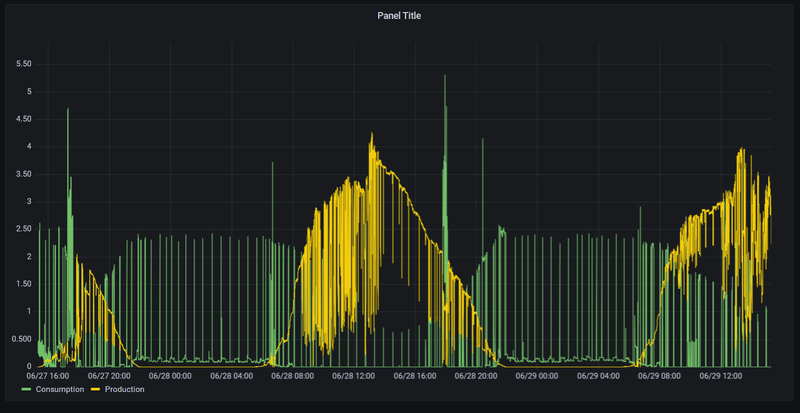Click the 06/27 20:00 time axis label
The height and width of the screenshot is (413, 800).
[109, 376]
